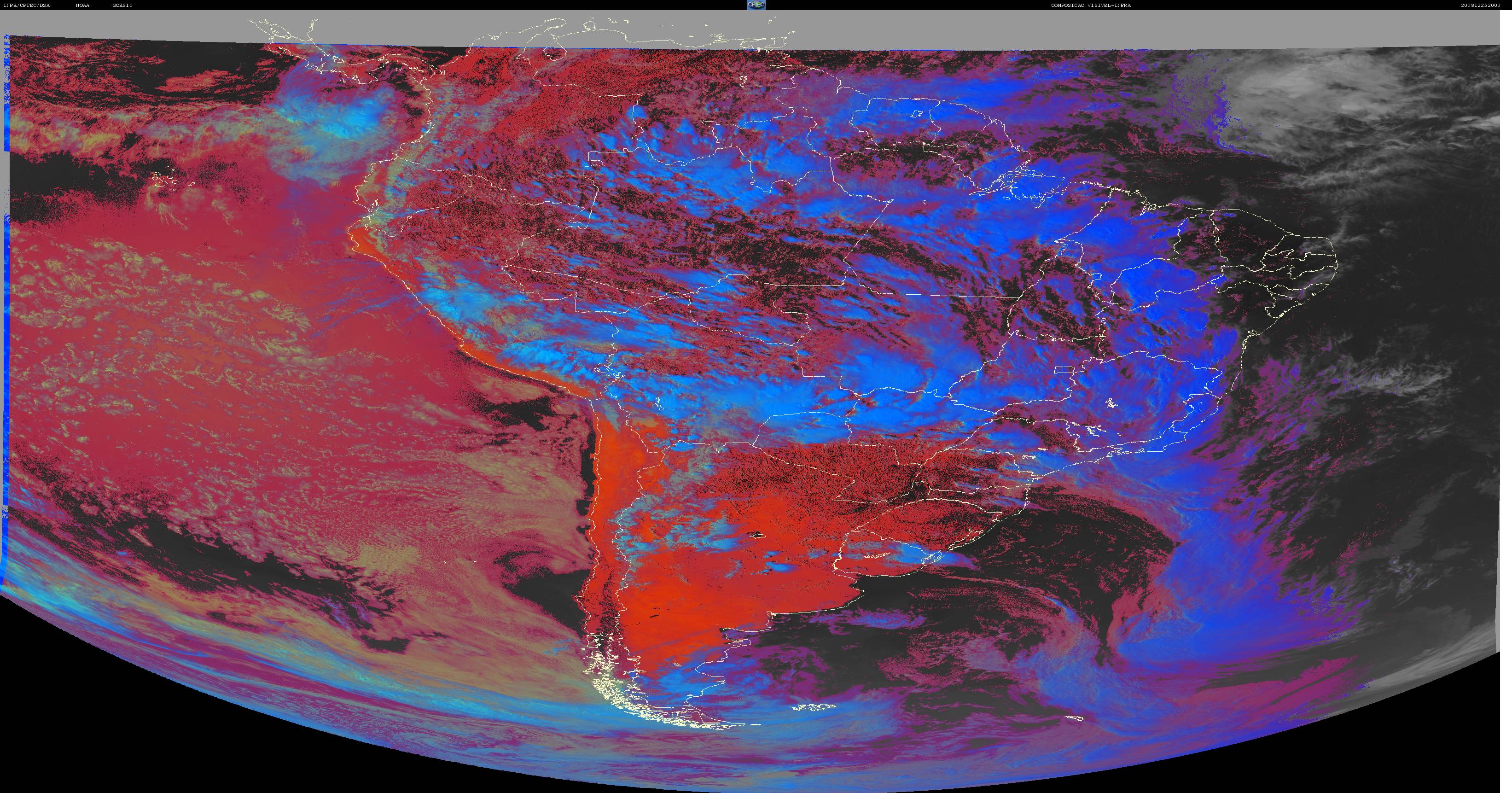Click the NOAA label in the header
Image resolution: width=1512 pixels, height=793 pixels.
83,5
